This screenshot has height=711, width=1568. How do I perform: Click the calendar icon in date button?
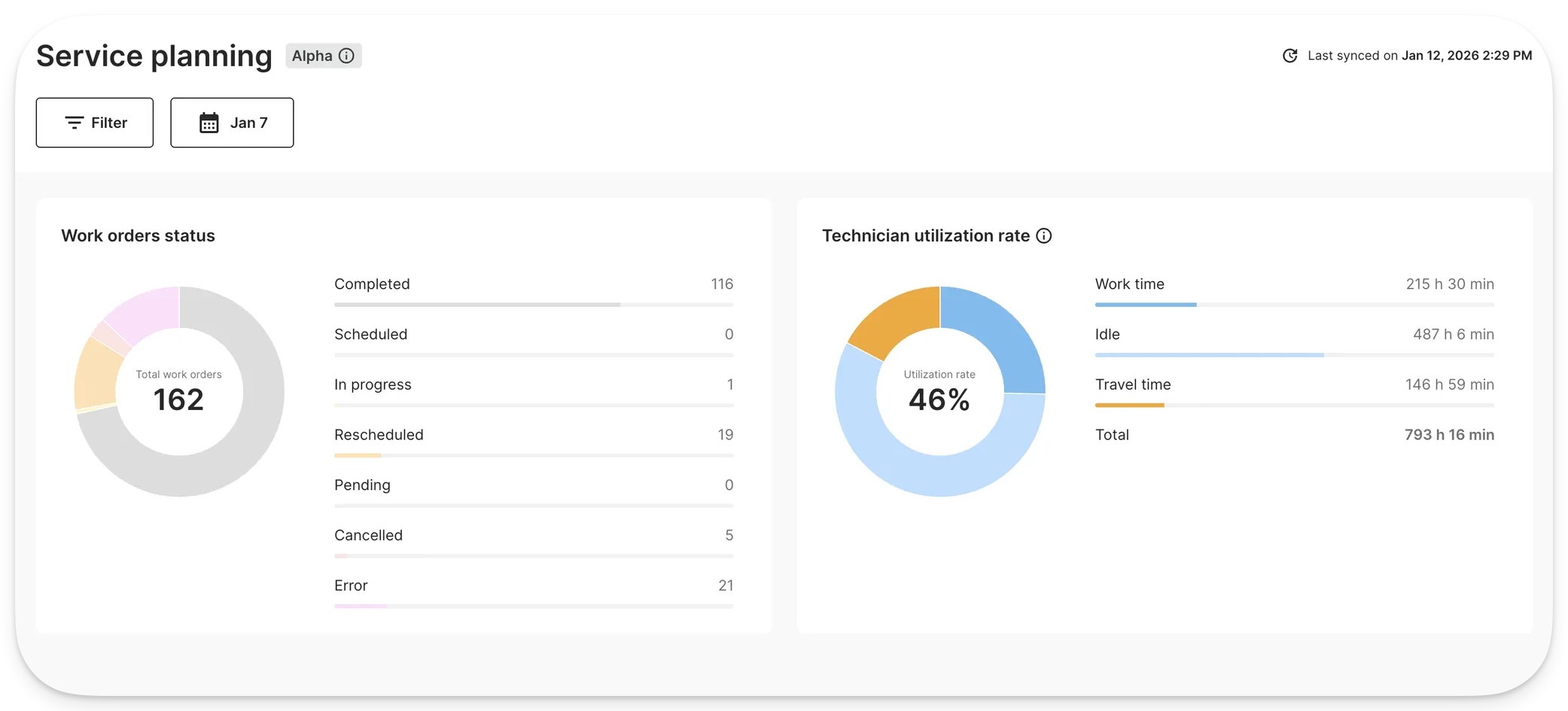click(x=209, y=123)
